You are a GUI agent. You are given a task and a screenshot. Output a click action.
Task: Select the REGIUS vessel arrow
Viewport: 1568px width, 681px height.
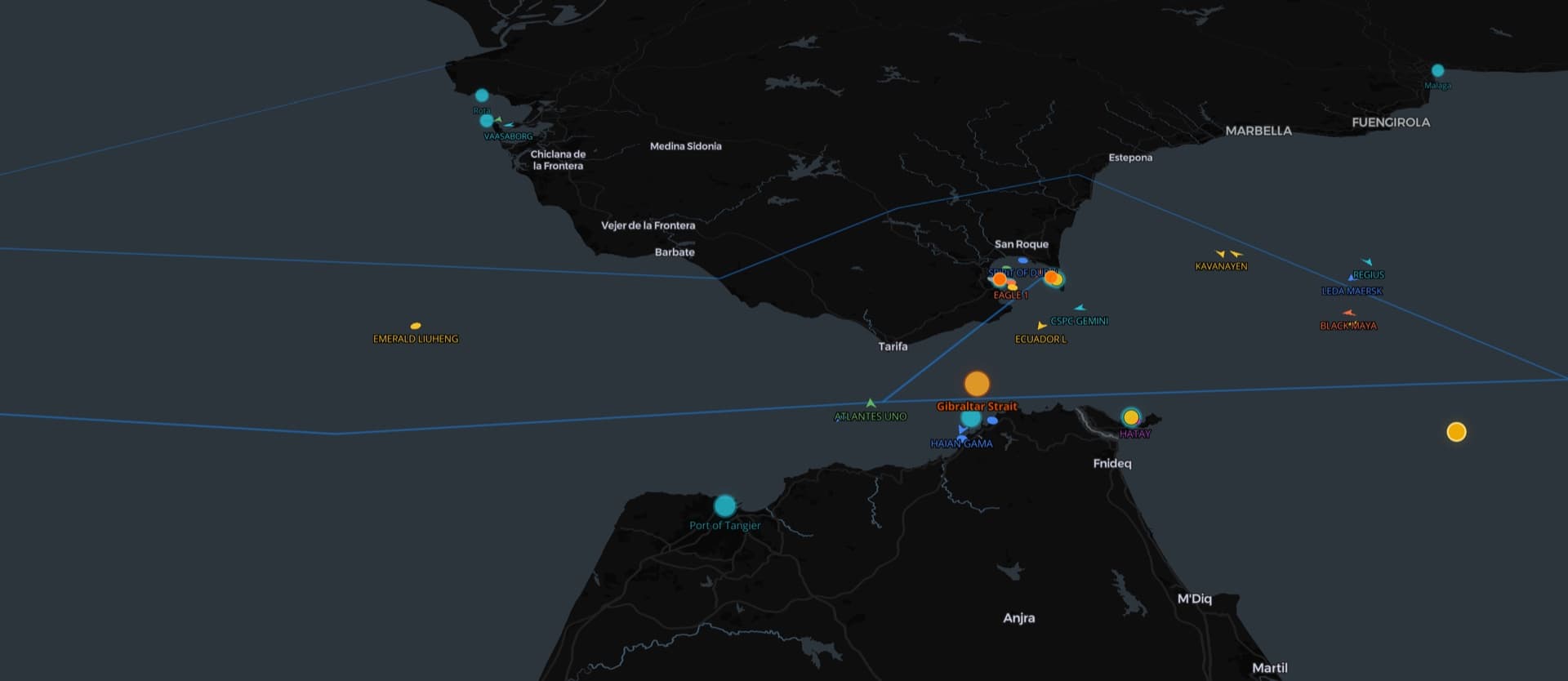1366,262
